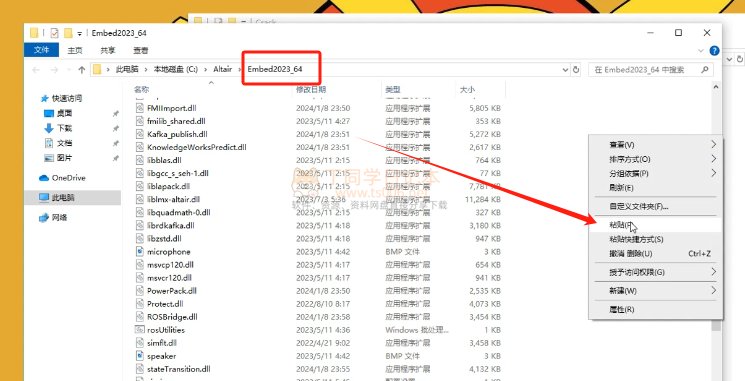
Task: Sort files by the 修改日期 column header
Action: point(311,89)
